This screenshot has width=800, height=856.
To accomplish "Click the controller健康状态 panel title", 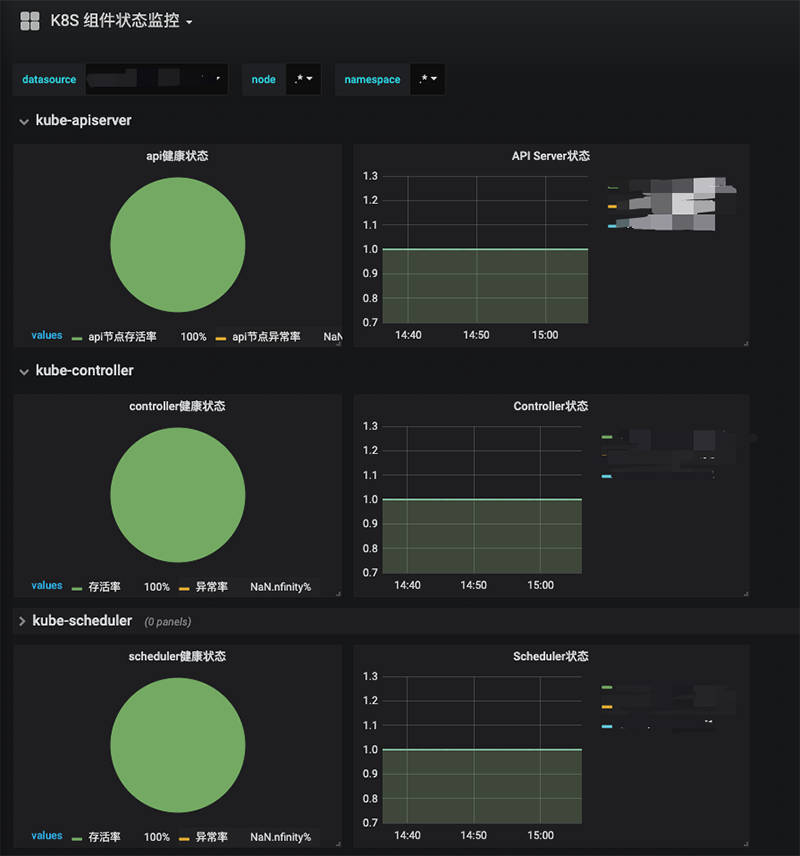I will click(177, 406).
